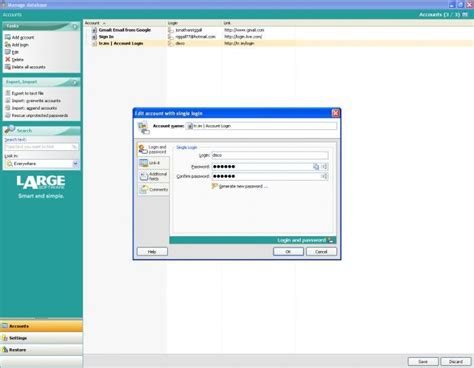Click the Help button in the dialog
Viewport: 474px width, 368px height.
click(152, 252)
